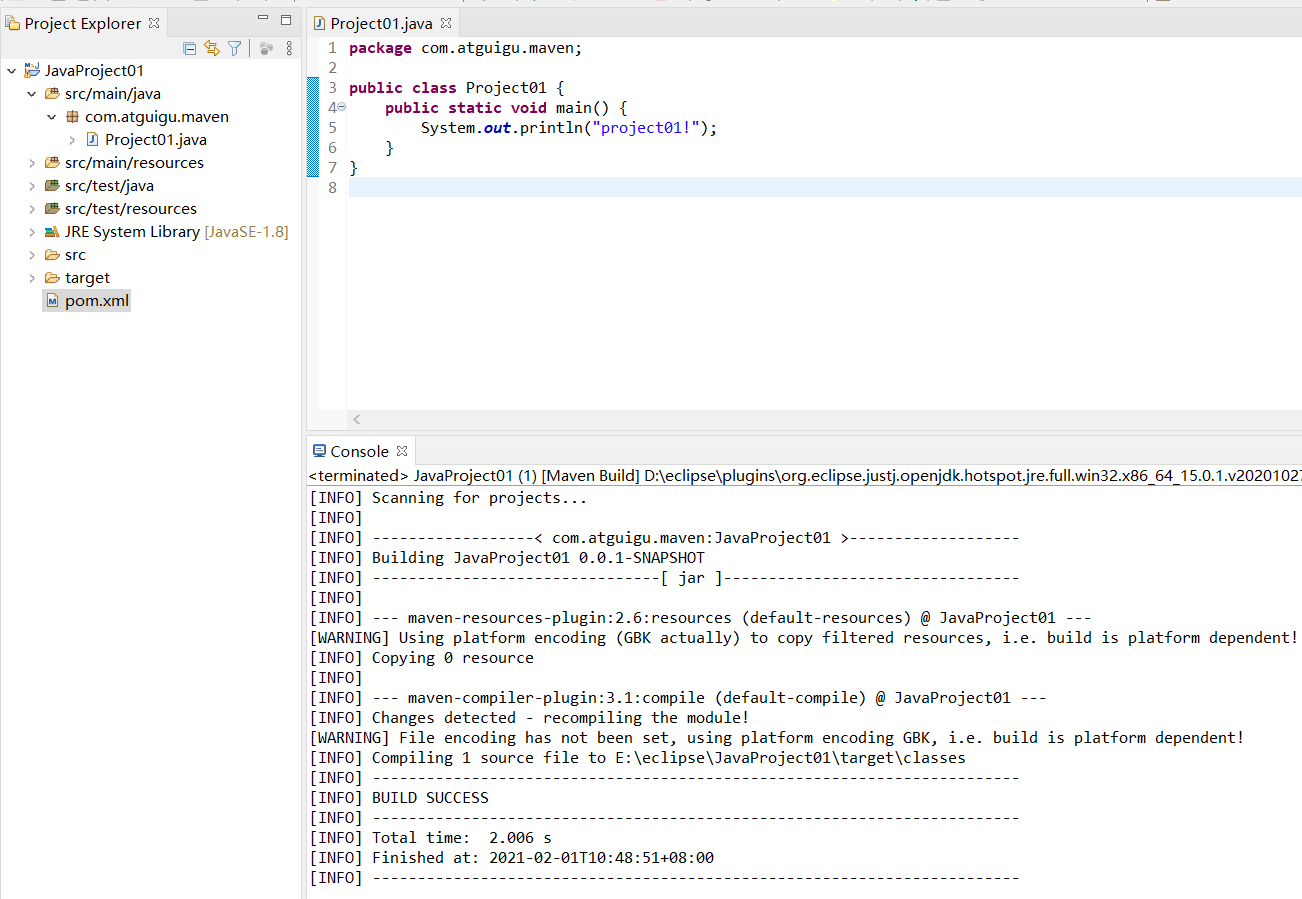
Task: Click 'Copying 0 resource' console line
Action: tap(421, 657)
